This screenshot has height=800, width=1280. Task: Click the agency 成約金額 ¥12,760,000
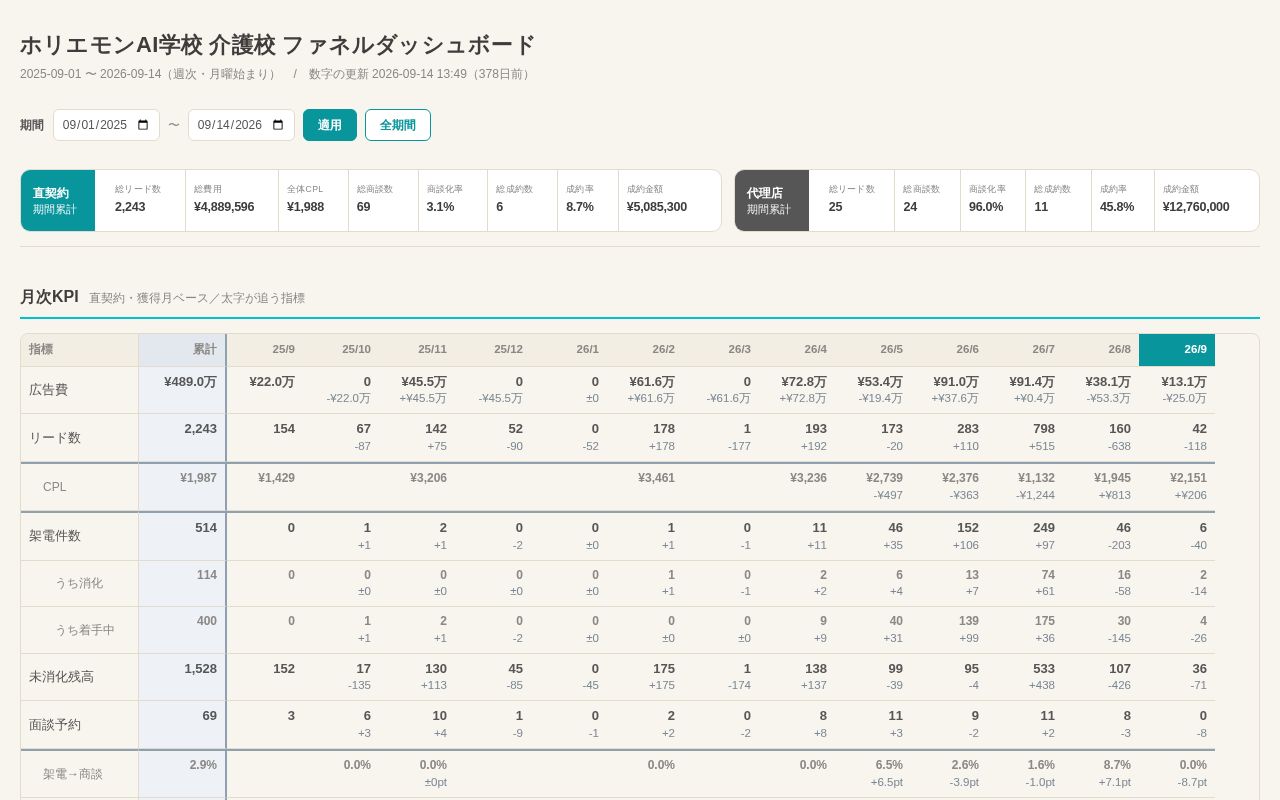tap(1196, 207)
